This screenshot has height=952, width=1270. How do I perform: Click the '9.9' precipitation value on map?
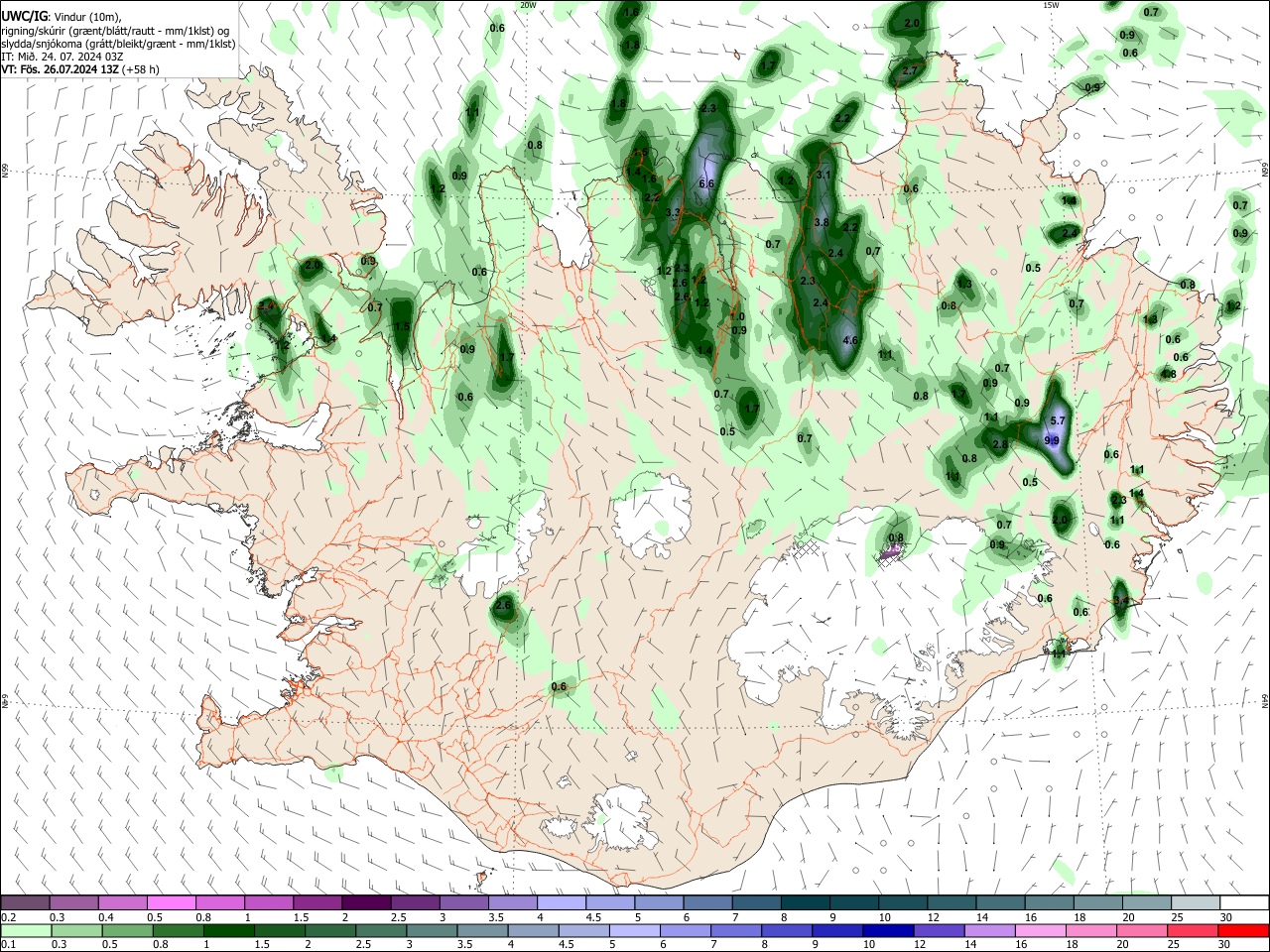pos(1052,439)
